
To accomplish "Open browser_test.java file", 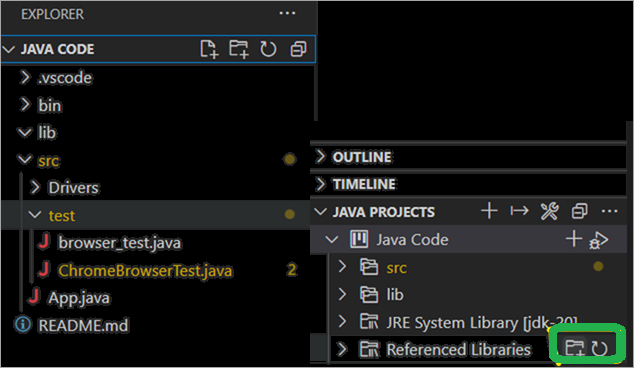I will (120, 243).
